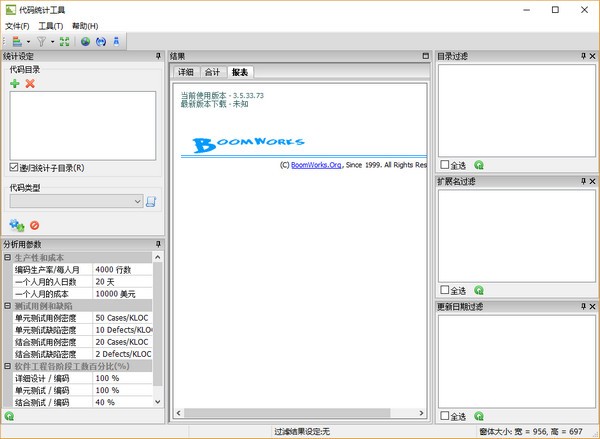The image size is (600, 439).
Task: Select the 报表 tab
Action: [240, 72]
